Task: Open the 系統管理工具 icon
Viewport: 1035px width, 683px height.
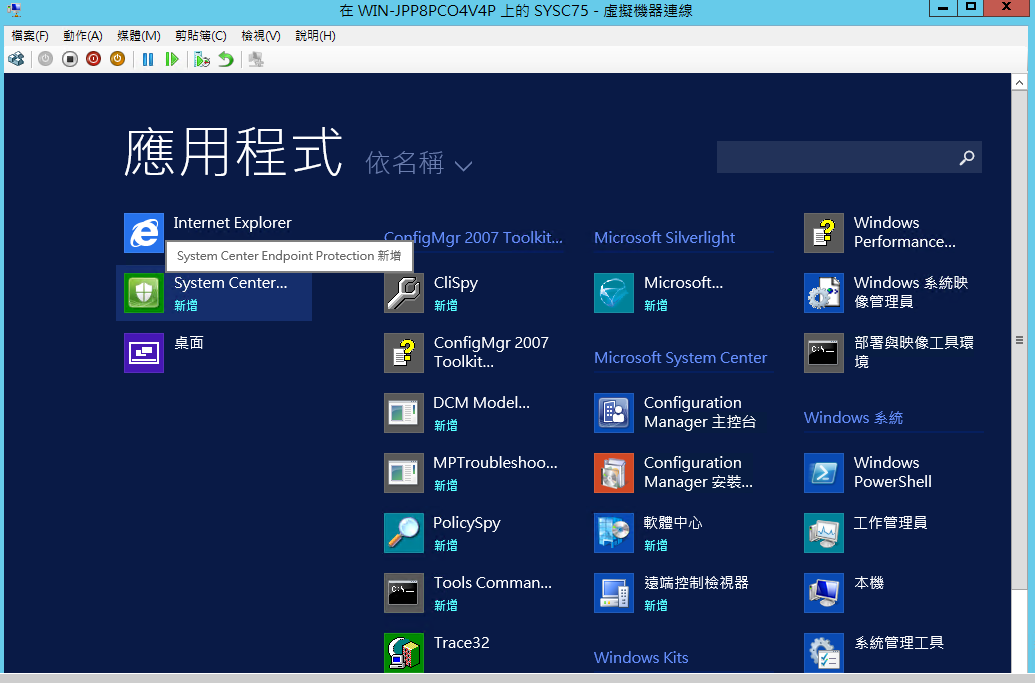Action: click(x=824, y=653)
